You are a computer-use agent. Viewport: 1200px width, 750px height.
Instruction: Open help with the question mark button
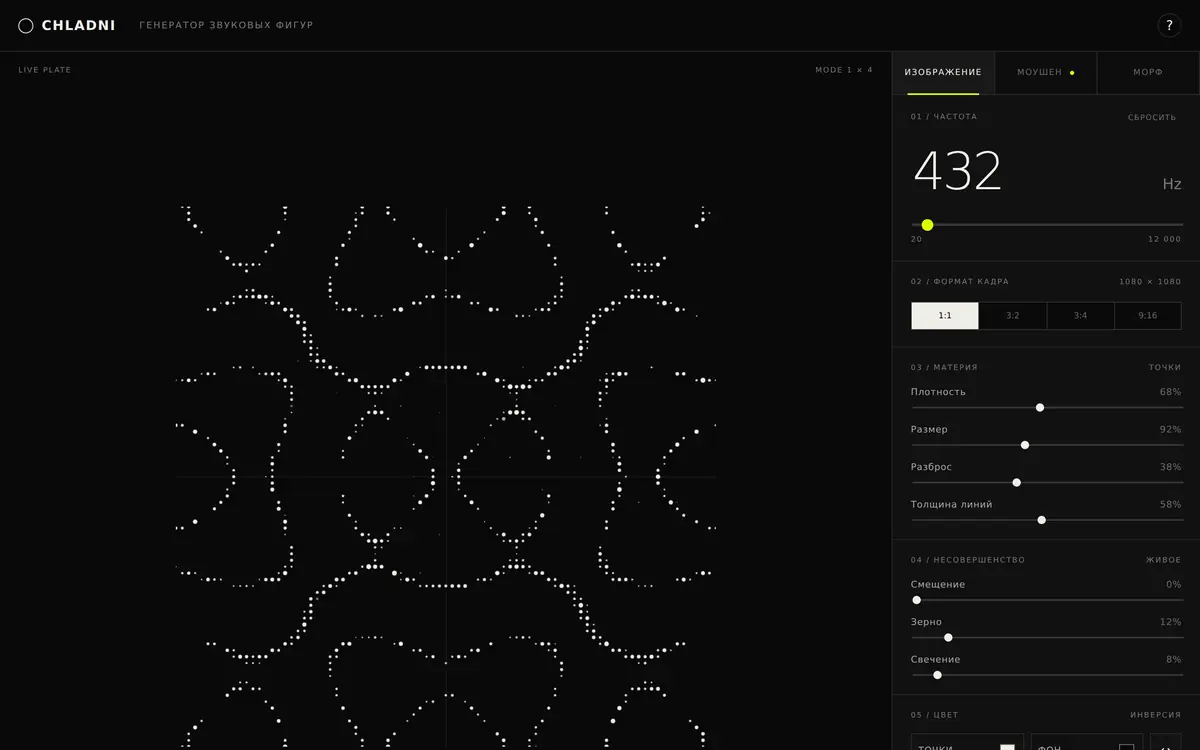1169,26
